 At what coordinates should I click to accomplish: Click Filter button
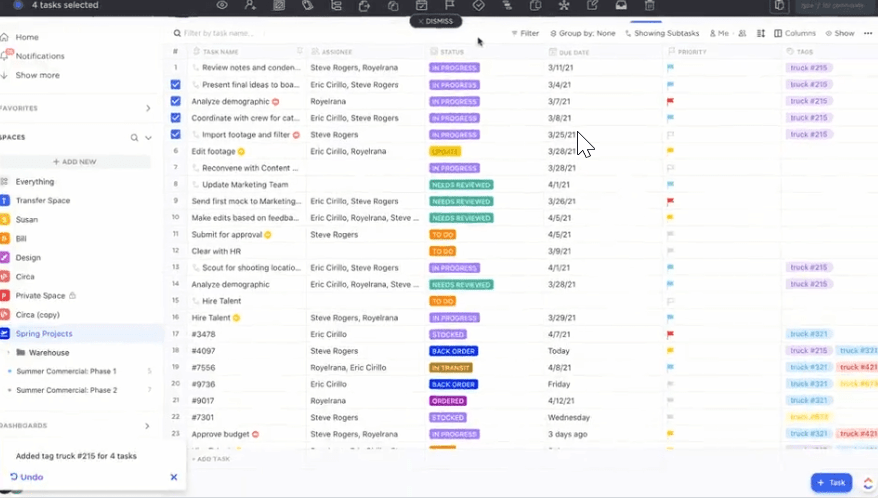(x=525, y=33)
